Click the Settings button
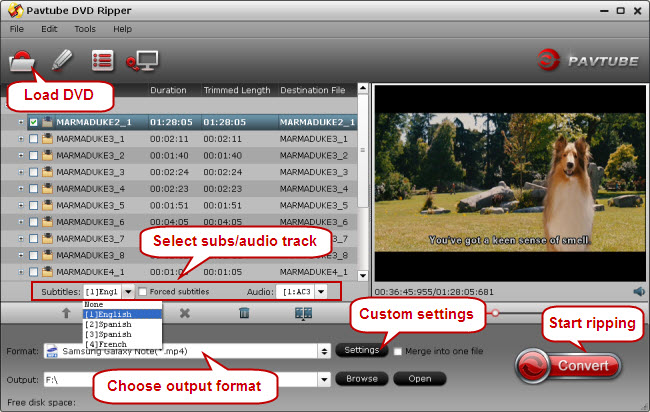This screenshot has height=412, width=650. tap(361, 350)
